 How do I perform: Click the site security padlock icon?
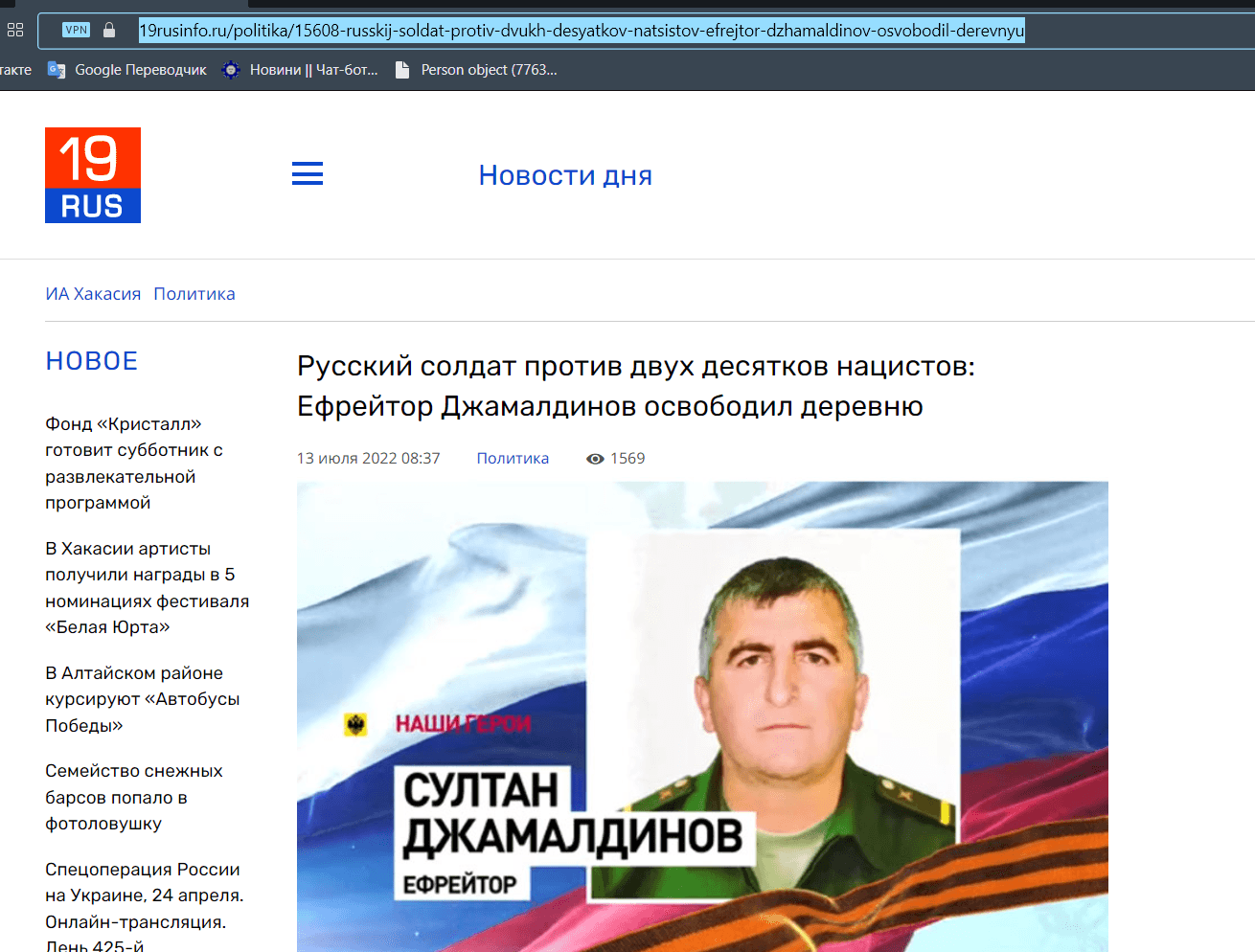click(109, 30)
